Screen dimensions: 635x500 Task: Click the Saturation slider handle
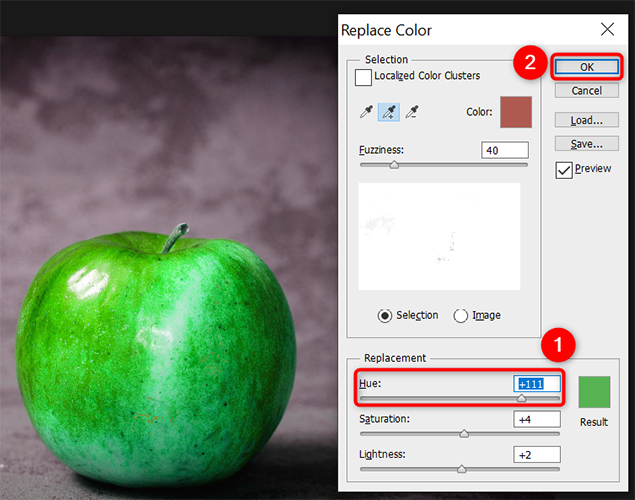[464, 434]
